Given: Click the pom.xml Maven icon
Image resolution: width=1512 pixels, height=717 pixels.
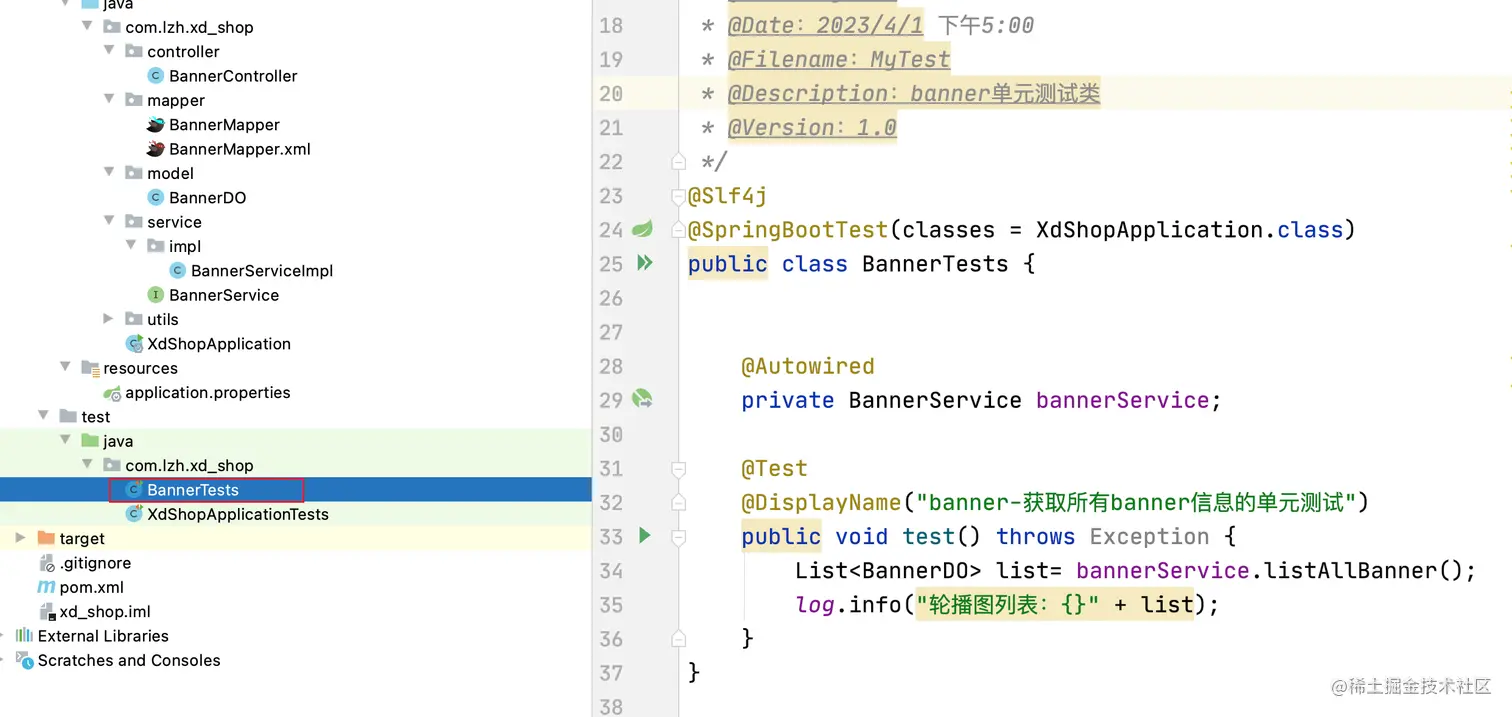Looking at the screenshot, I should coord(46,587).
